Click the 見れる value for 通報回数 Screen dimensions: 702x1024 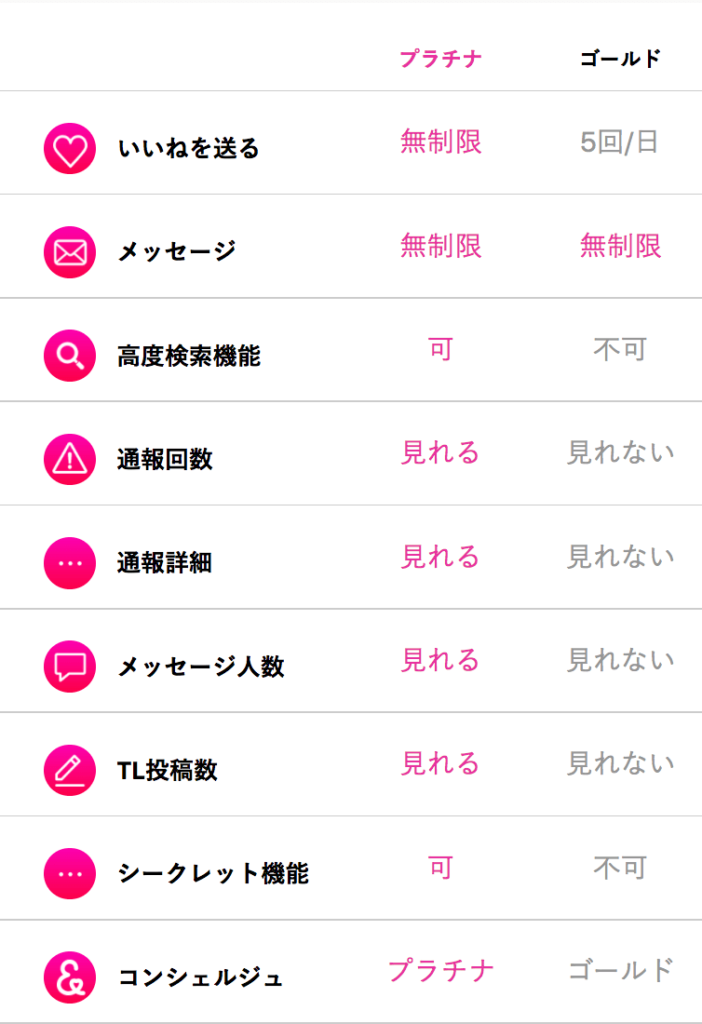point(441,453)
